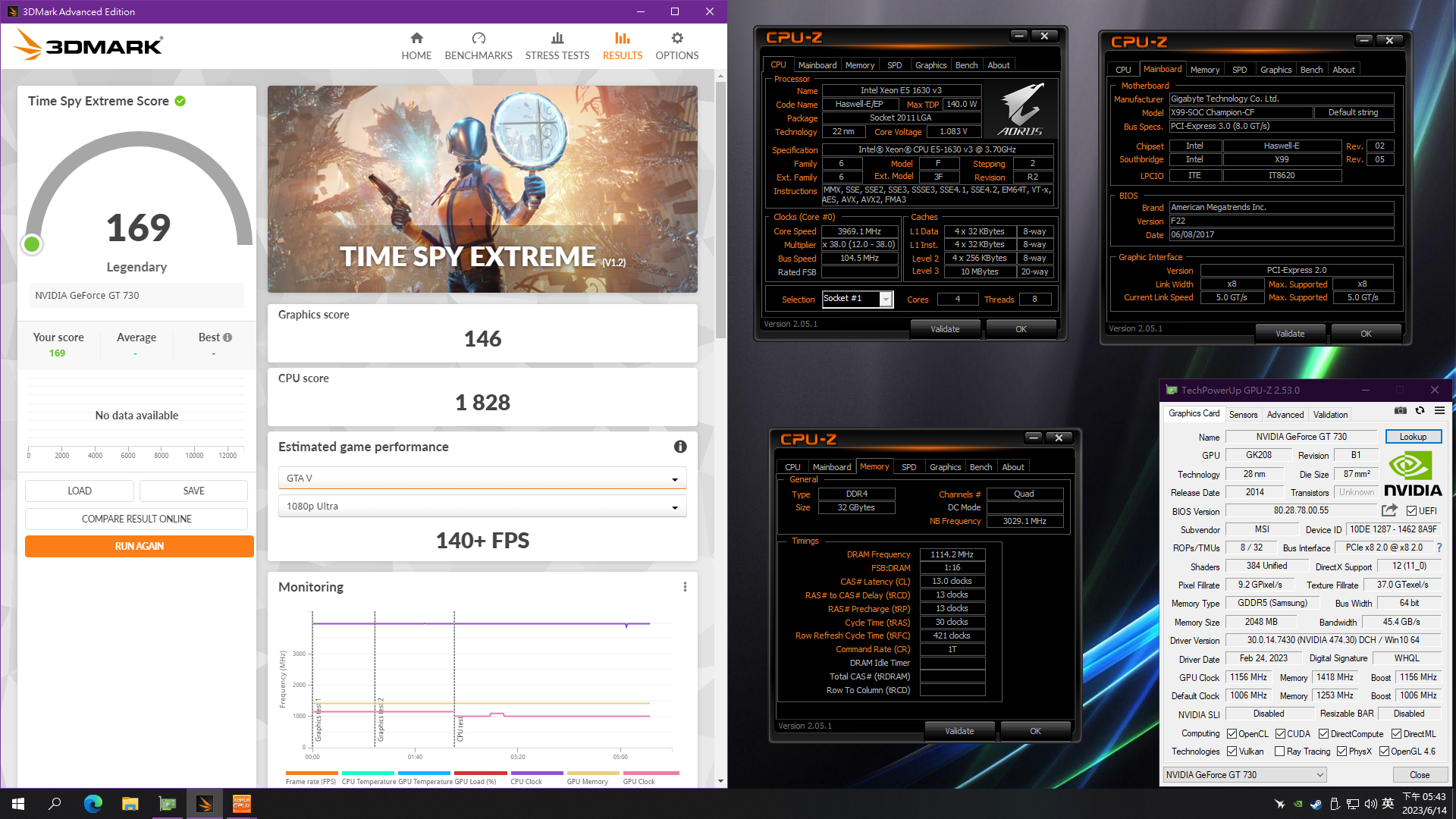This screenshot has height=819, width=1456.
Task: Toggle the OpenCL checkbox
Action: pos(1232,734)
